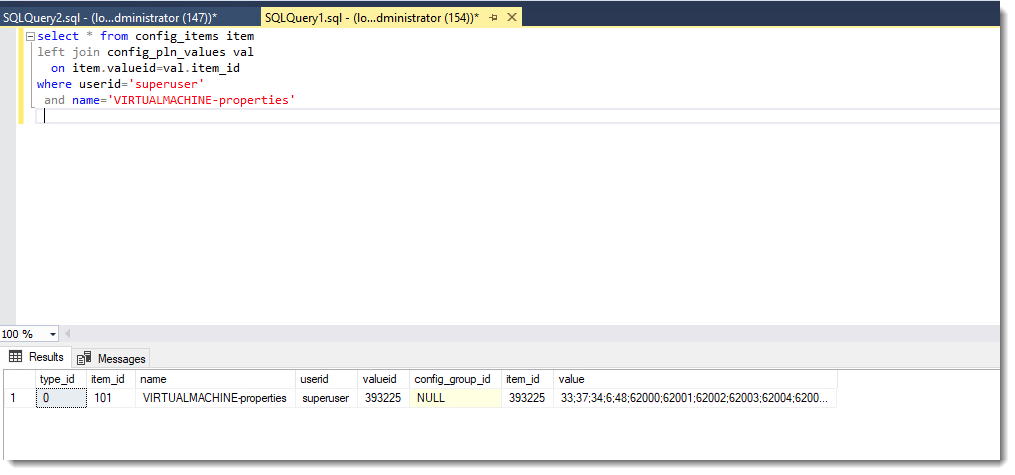Select the name column header
The height and width of the screenshot is (475, 1015).
[216, 379]
